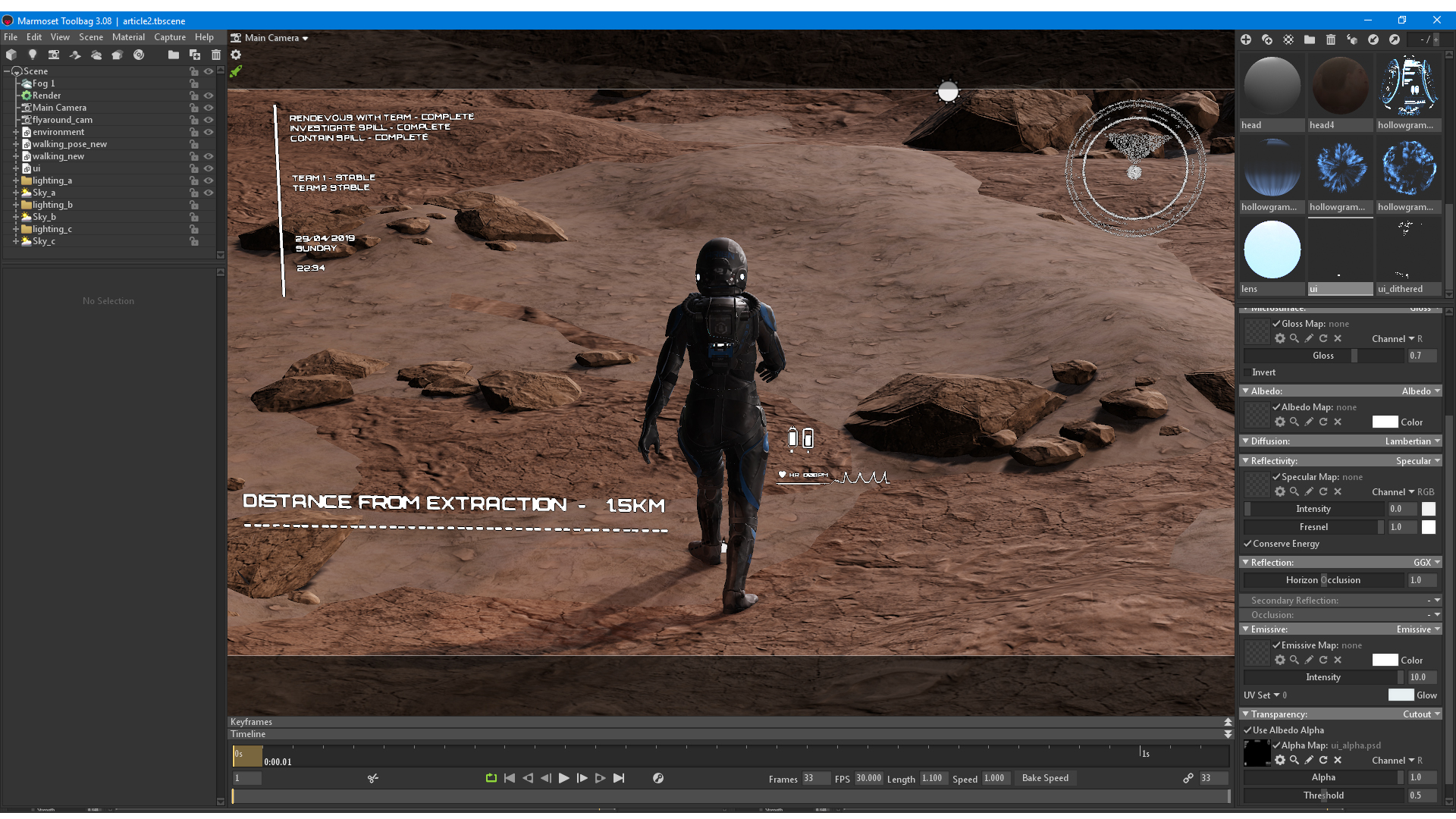
Task: Toggle lock icon on Fog 1
Action: pyautogui.click(x=194, y=83)
